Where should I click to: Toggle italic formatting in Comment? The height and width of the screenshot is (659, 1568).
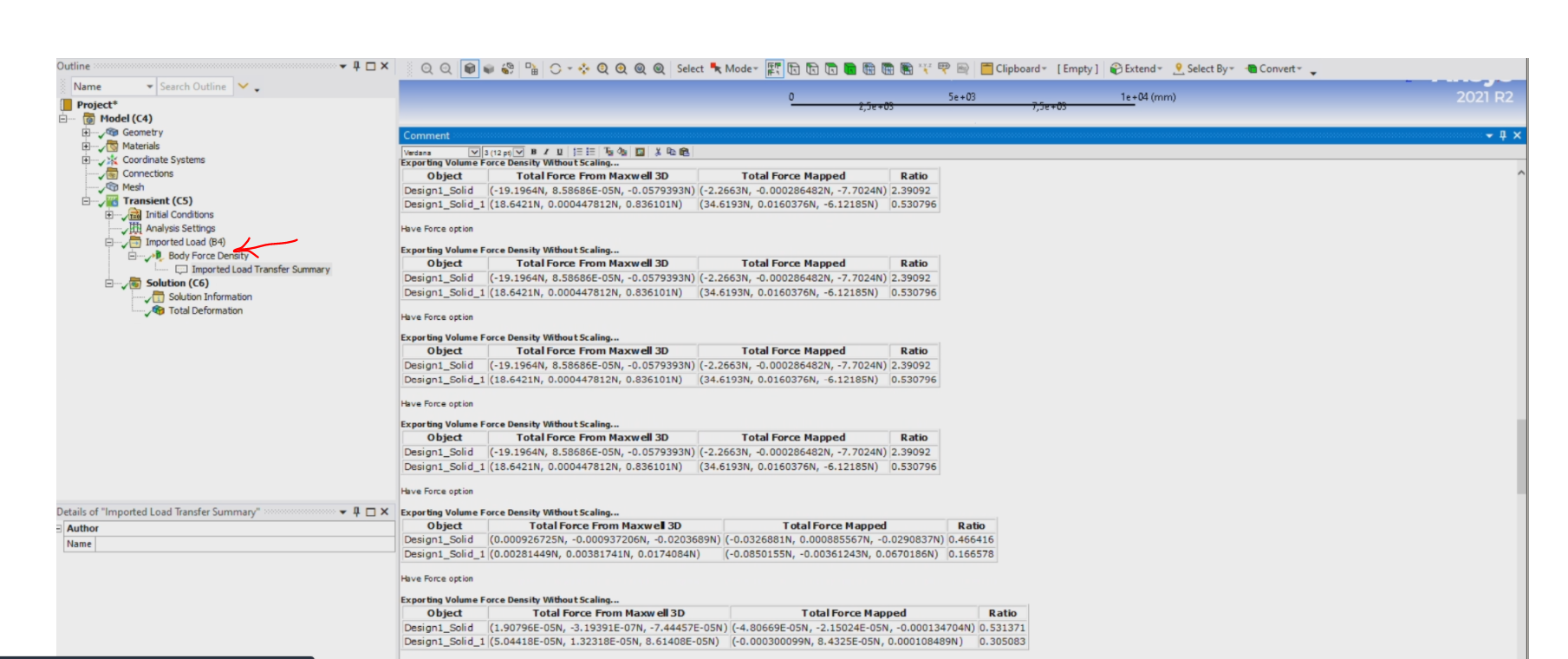(546, 152)
